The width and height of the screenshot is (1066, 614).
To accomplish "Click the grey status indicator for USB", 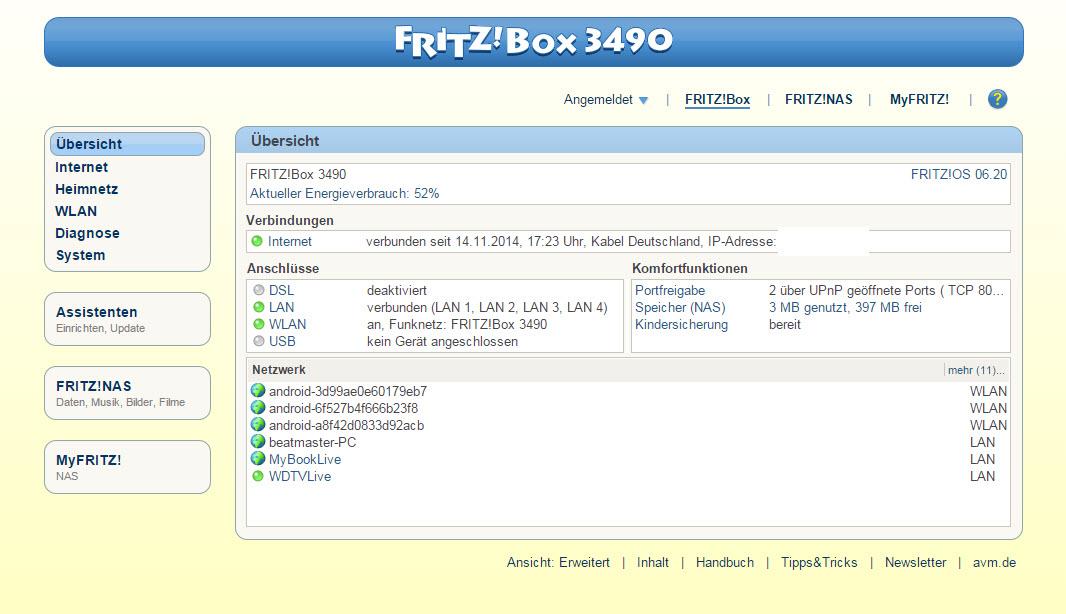I will [x=258, y=341].
